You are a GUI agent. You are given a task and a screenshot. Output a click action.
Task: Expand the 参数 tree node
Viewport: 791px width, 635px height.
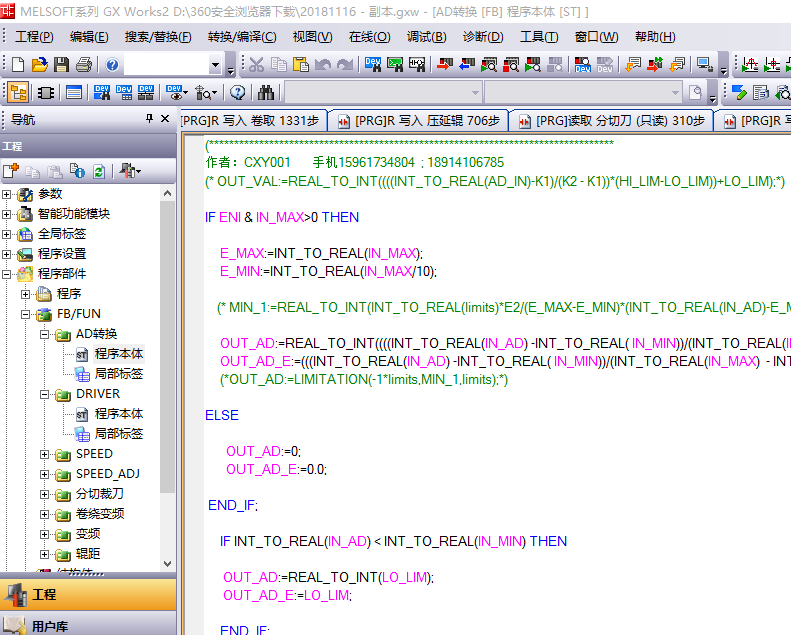[7, 194]
